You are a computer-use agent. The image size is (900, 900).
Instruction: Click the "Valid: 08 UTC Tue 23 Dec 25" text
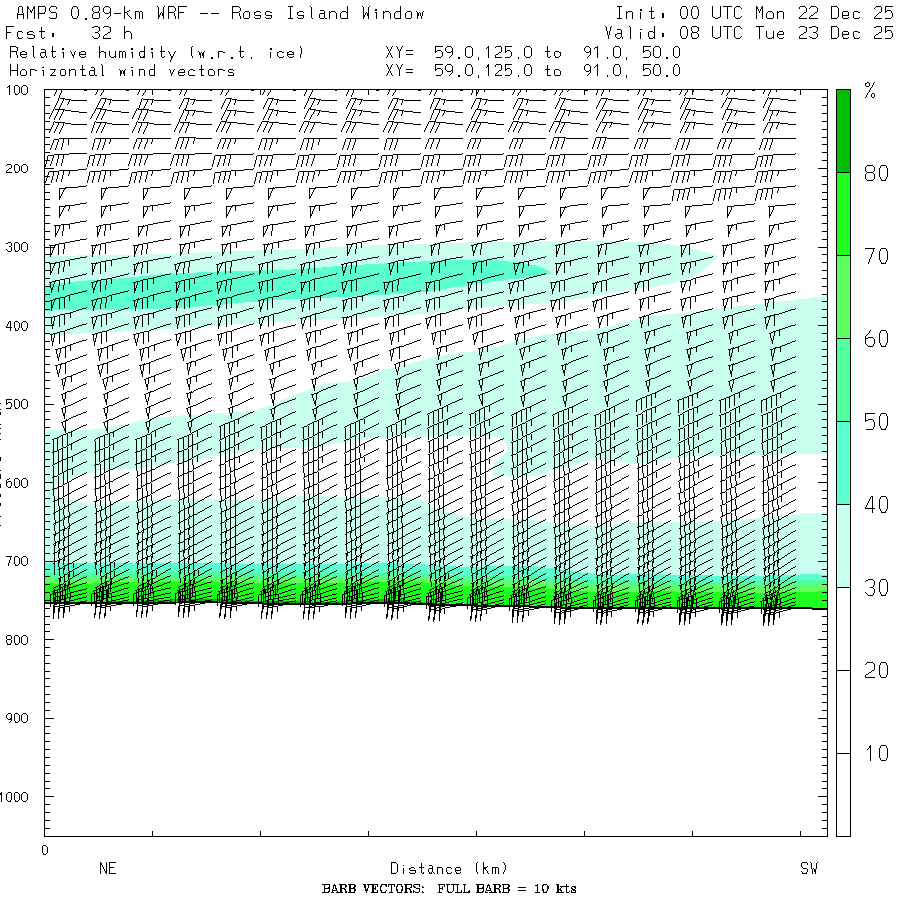tap(748, 33)
